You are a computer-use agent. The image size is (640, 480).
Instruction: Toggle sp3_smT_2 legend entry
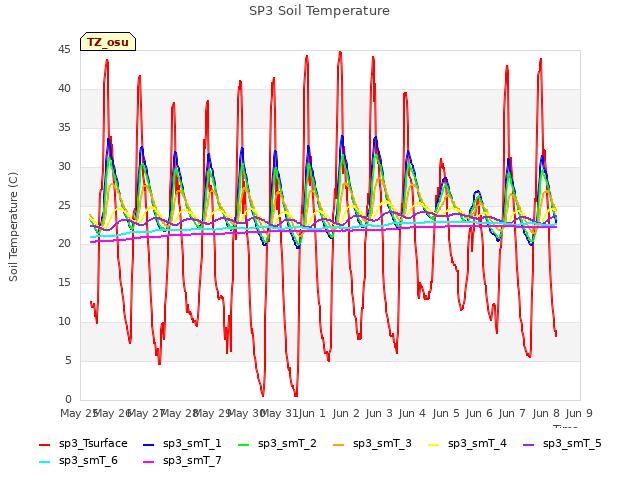(277, 444)
